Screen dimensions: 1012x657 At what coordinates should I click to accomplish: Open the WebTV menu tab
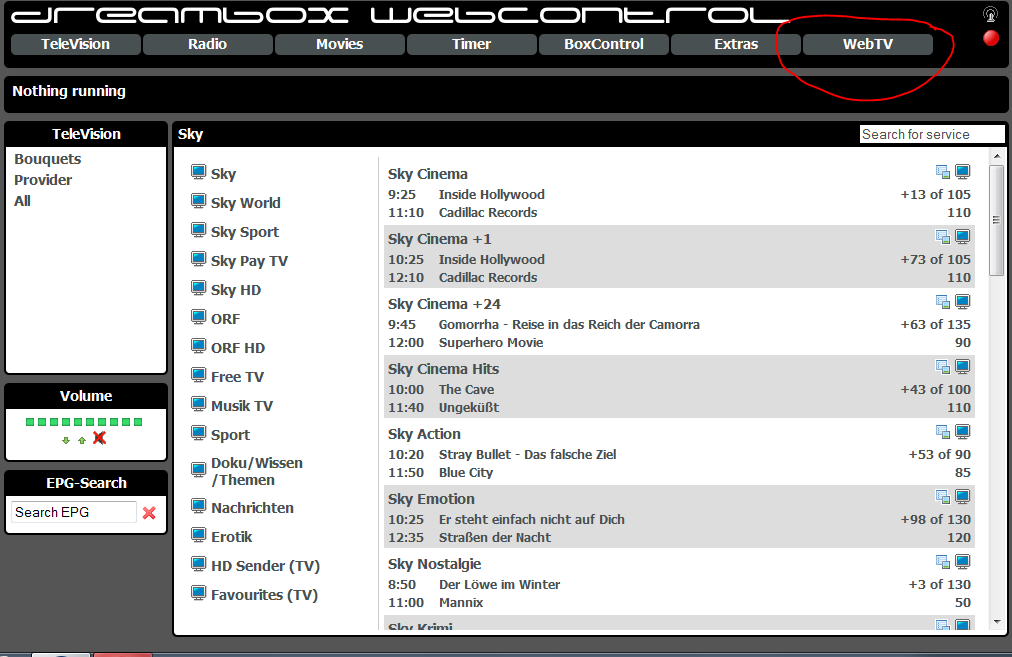867,44
